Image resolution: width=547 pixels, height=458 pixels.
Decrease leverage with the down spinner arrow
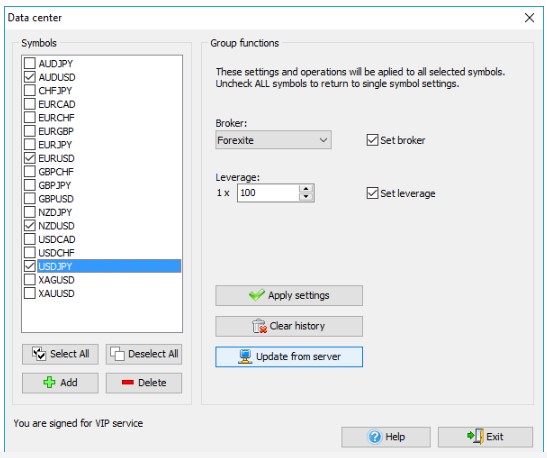306,197
